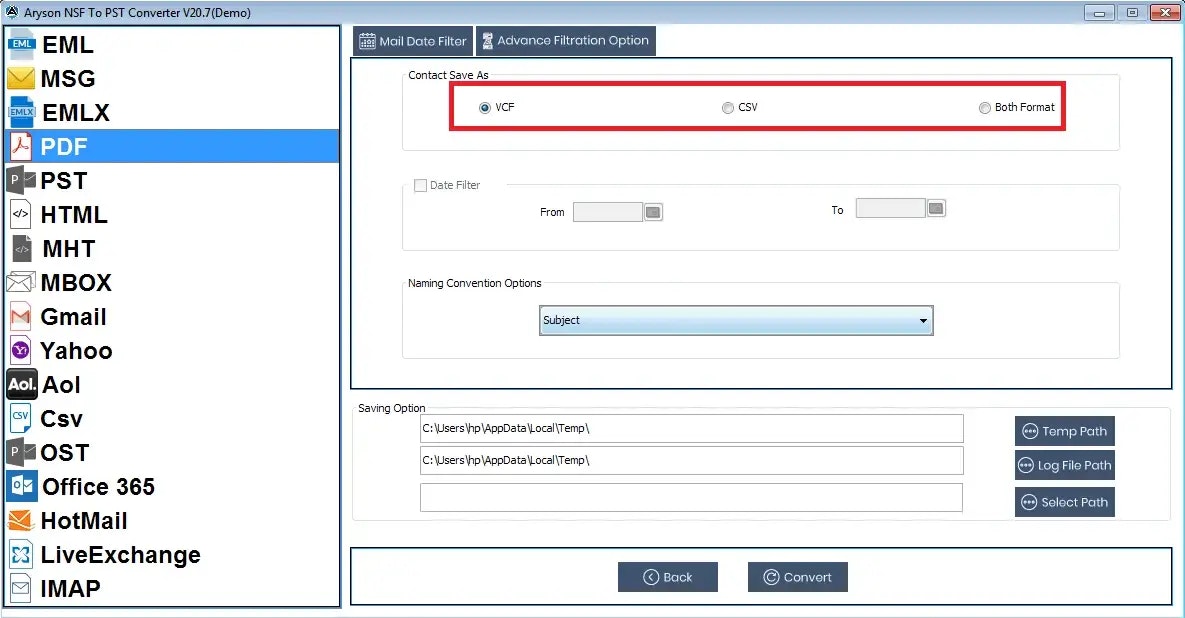Select the Both Format radio button

click(984, 108)
